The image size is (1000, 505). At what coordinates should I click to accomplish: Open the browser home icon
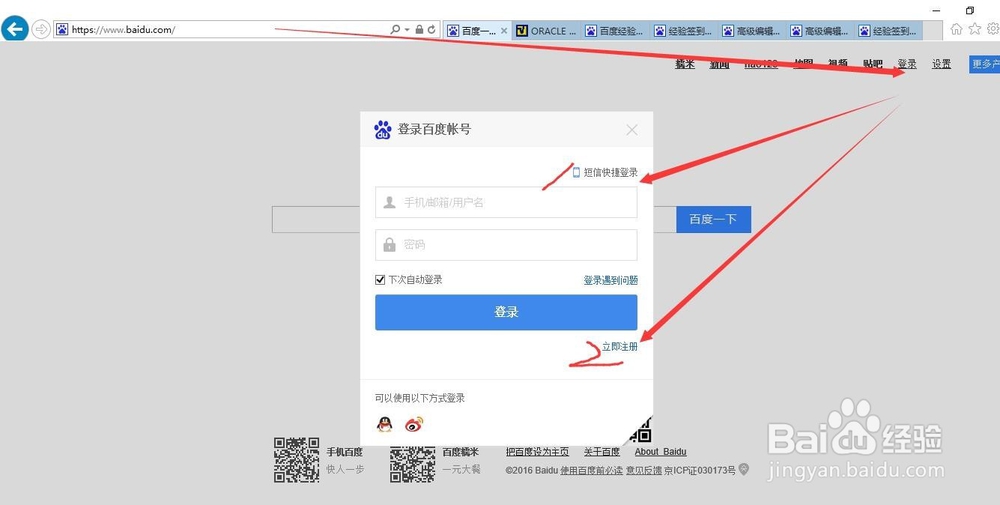[x=956, y=29]
